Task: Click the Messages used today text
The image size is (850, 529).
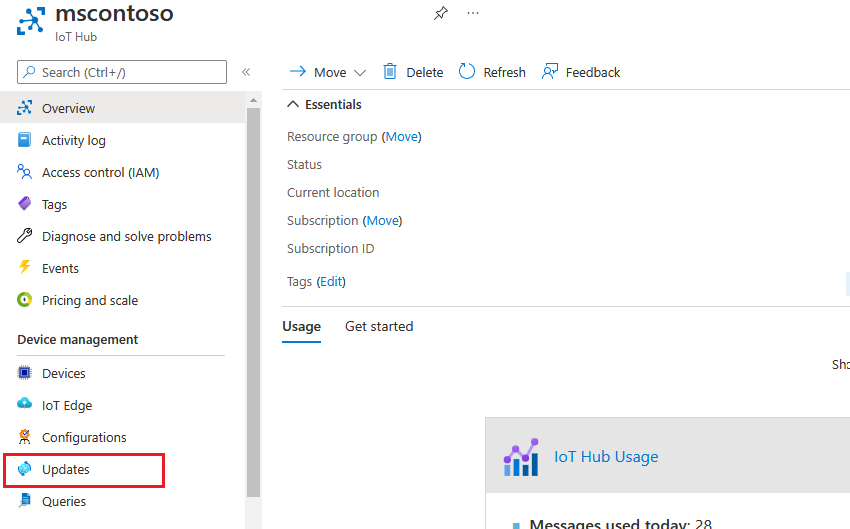Action: 620,524
